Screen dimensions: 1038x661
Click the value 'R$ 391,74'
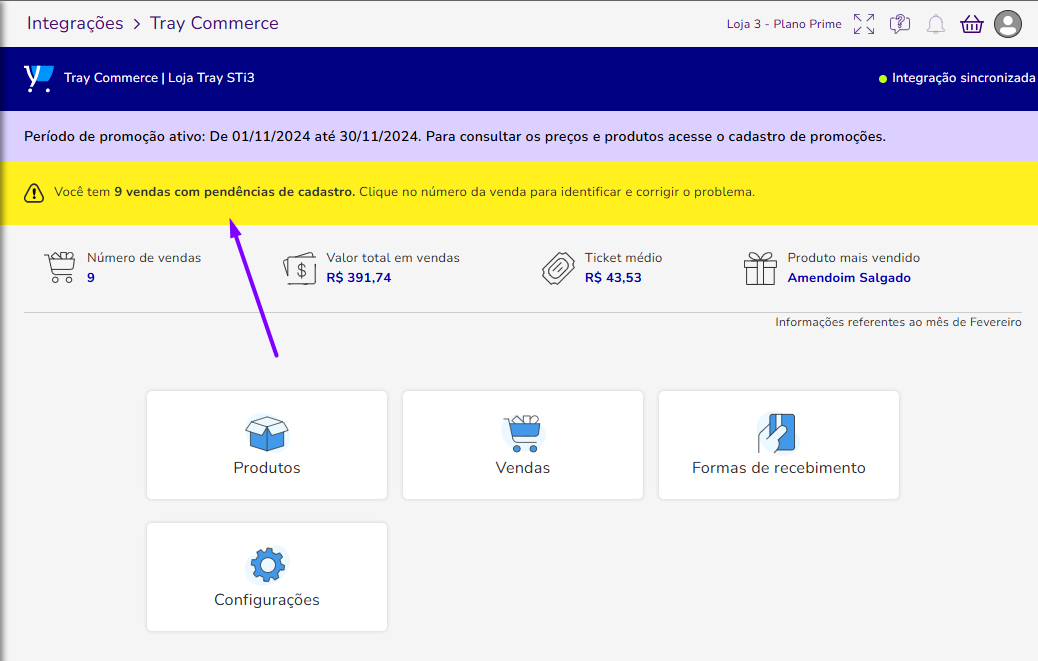[x=359, y=278]
